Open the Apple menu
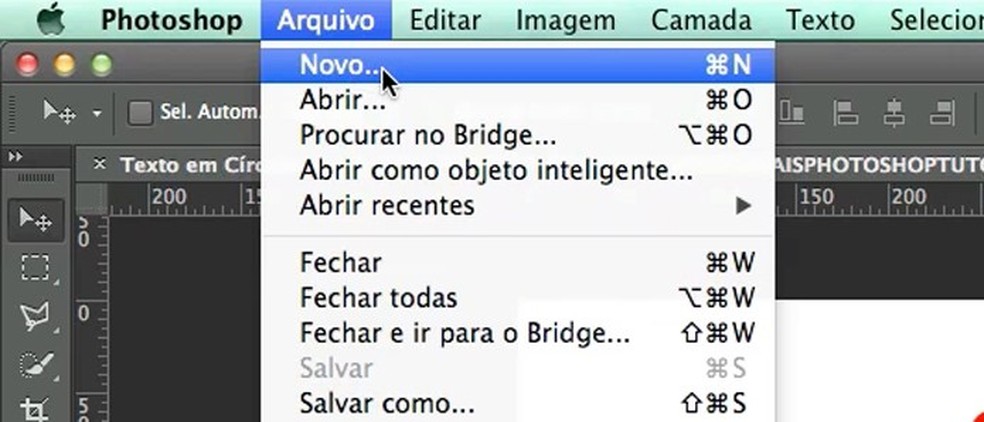This screenshot has height=422, width=984. click(51, 20)
